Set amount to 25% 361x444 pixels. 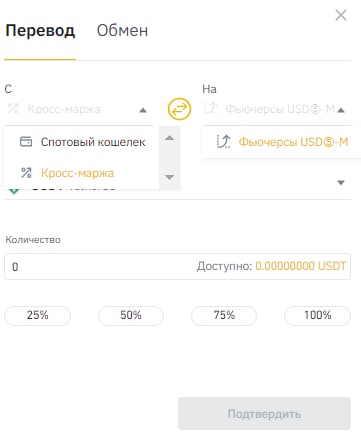(37, 315)
